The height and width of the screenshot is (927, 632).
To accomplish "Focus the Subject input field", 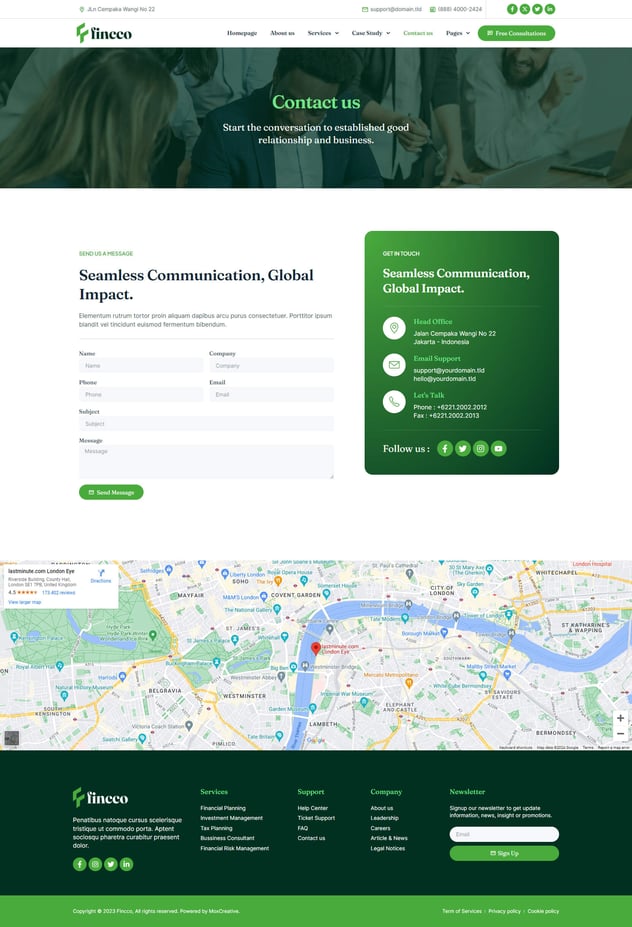I will 206,423.
